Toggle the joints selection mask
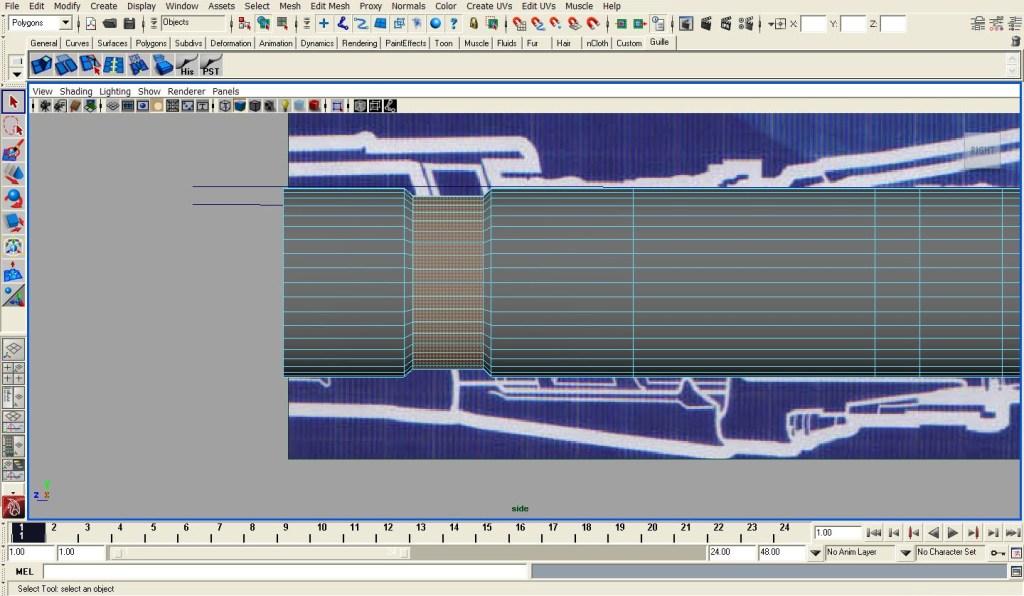The height and width of the screenshot is (596, 1024). coord(343,24)
